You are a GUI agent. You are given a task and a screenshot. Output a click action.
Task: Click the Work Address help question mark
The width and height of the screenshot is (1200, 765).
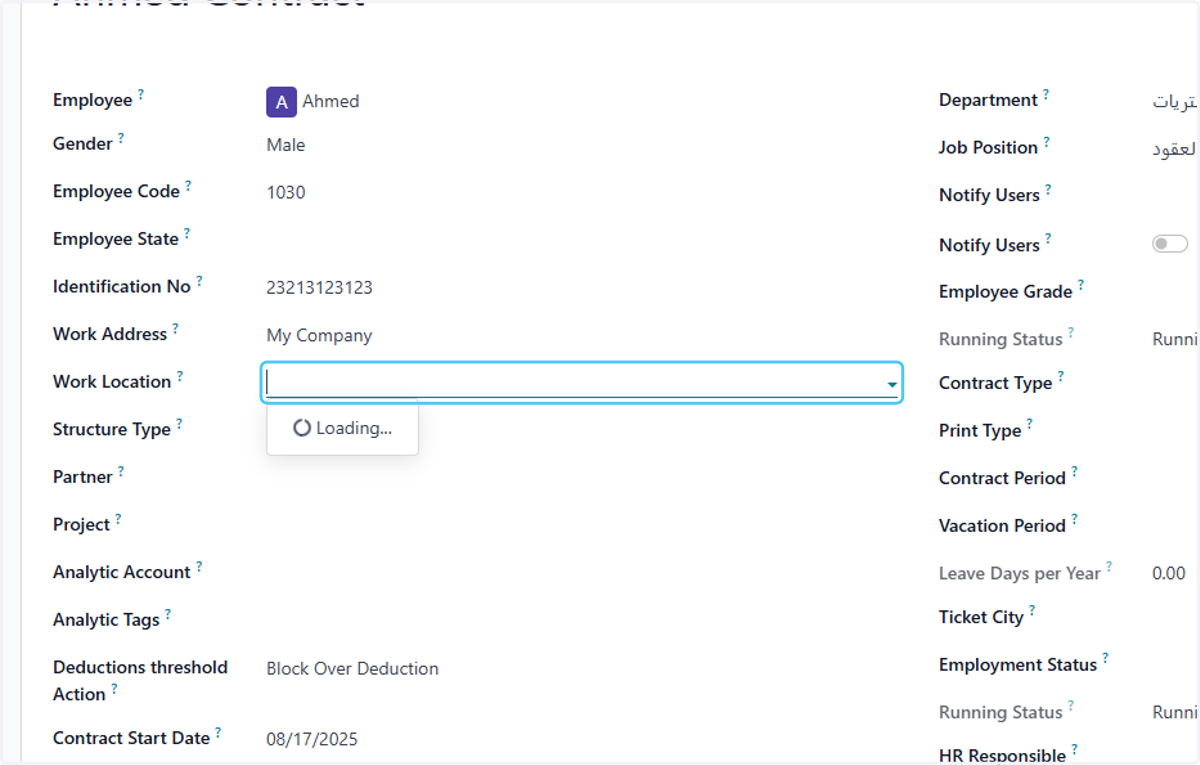[176, 328]
